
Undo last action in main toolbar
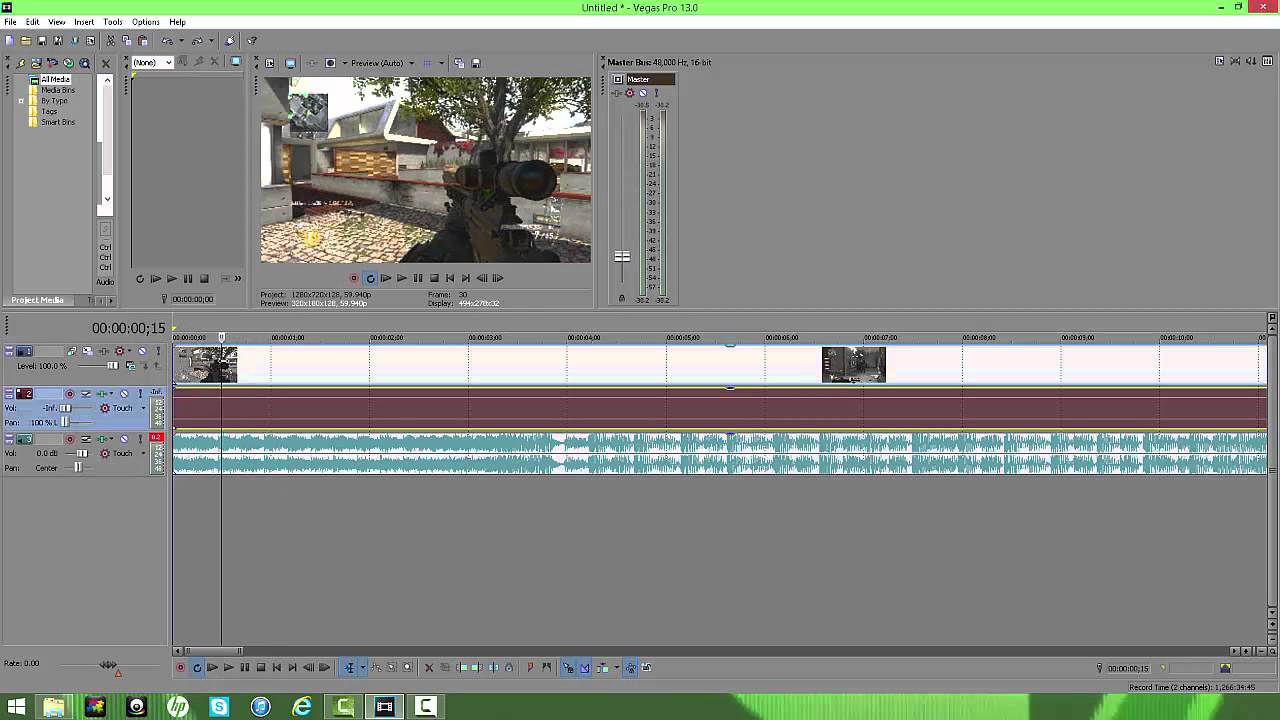(167, 40)
